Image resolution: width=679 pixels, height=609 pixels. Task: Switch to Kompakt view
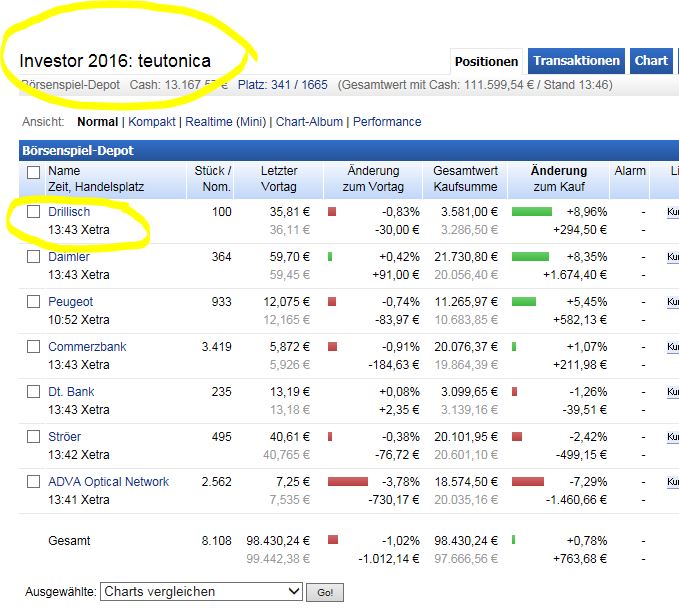coord(152,122)
